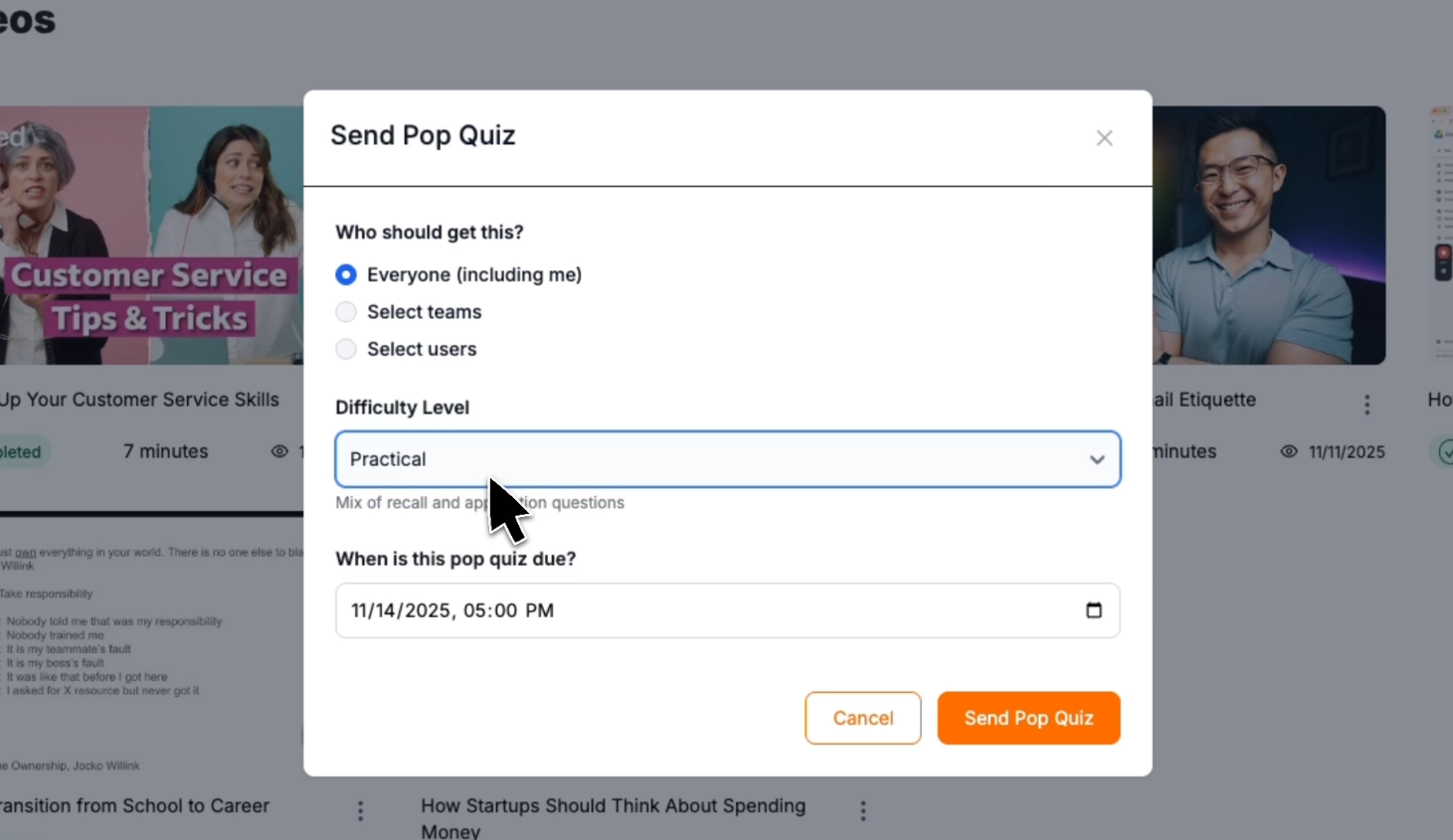
Task: Click the Customer Service Tips & Tricks thumbnail
Action: [149, 236]
